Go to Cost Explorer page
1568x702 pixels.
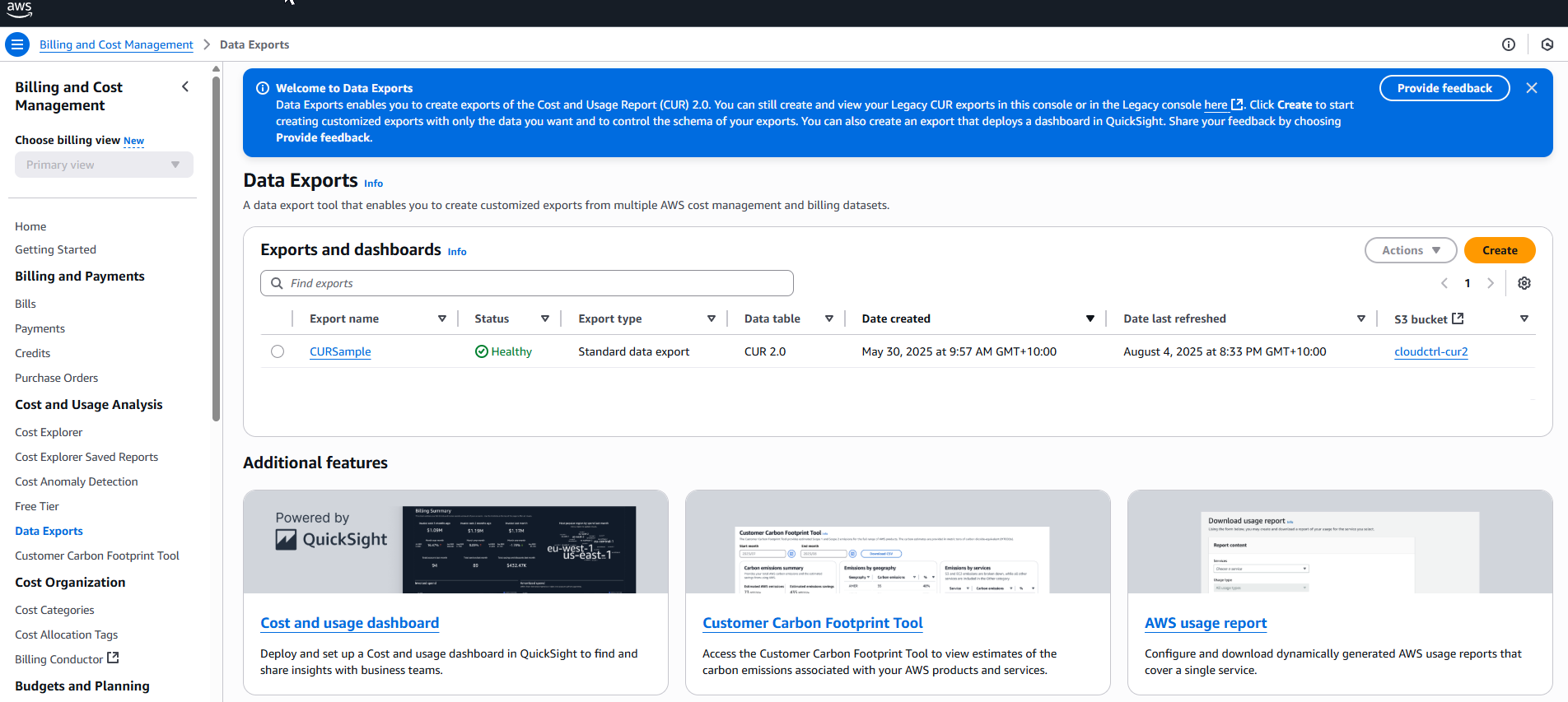pos(49,432)
